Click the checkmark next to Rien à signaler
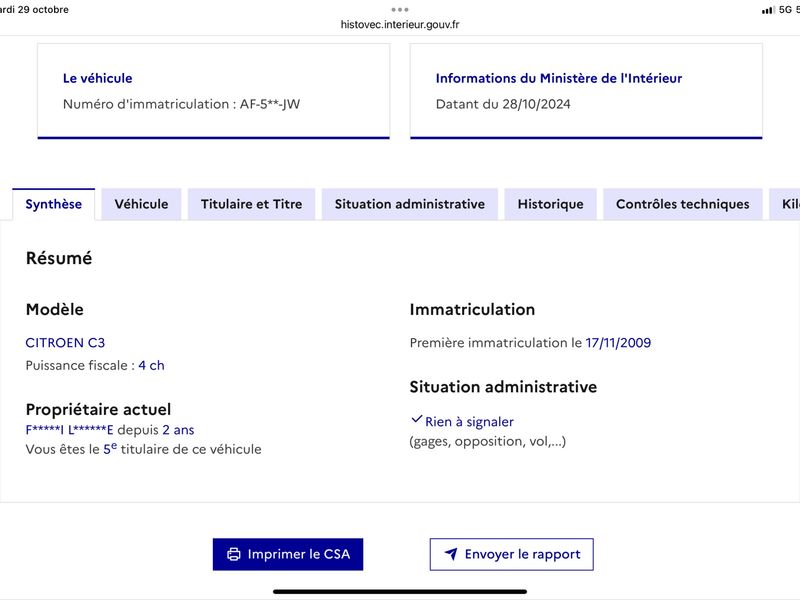The width and height of the screenshot is (800, 600). coord(416,420)
